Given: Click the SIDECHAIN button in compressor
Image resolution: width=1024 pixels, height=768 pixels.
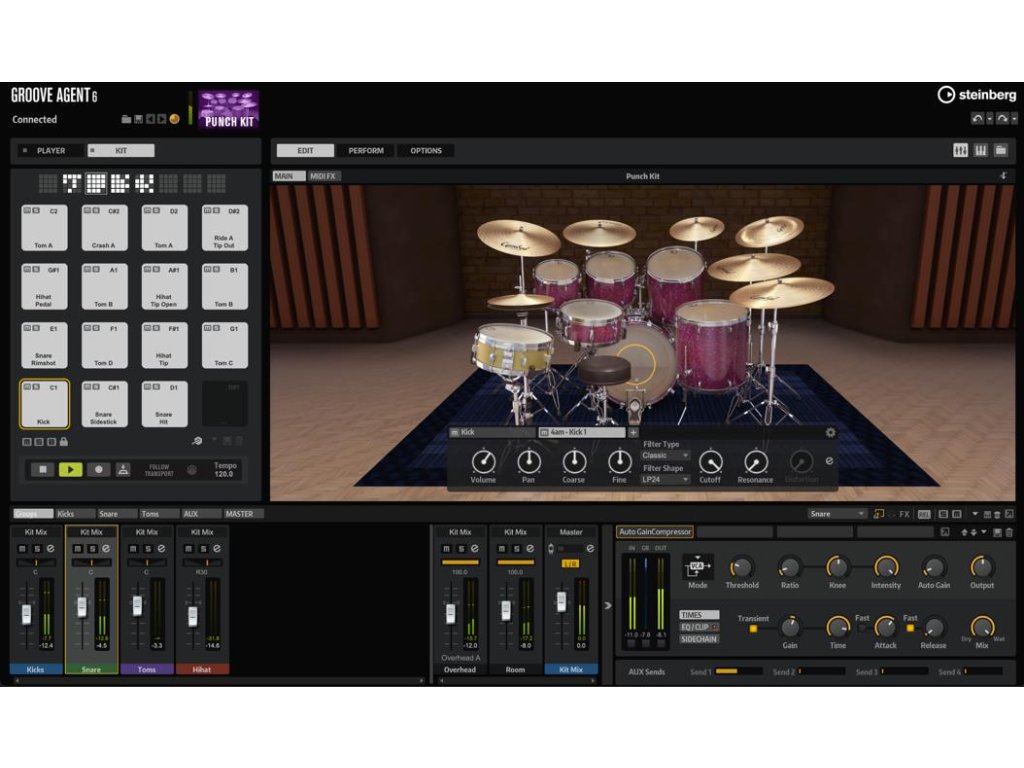Looking at the screenshot, I should click(699, 639).
